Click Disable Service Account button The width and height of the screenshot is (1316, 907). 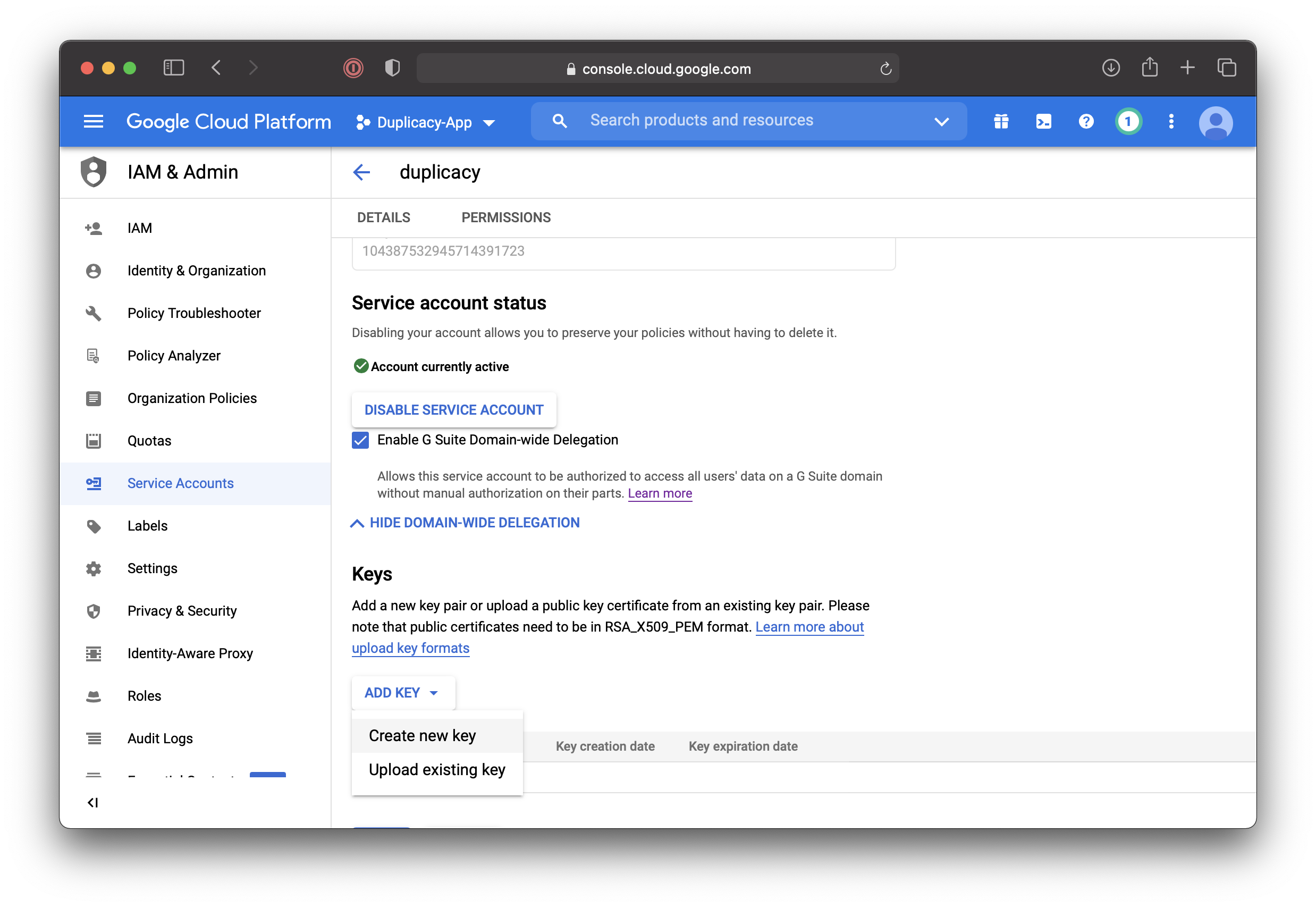(x=453, y=410)
